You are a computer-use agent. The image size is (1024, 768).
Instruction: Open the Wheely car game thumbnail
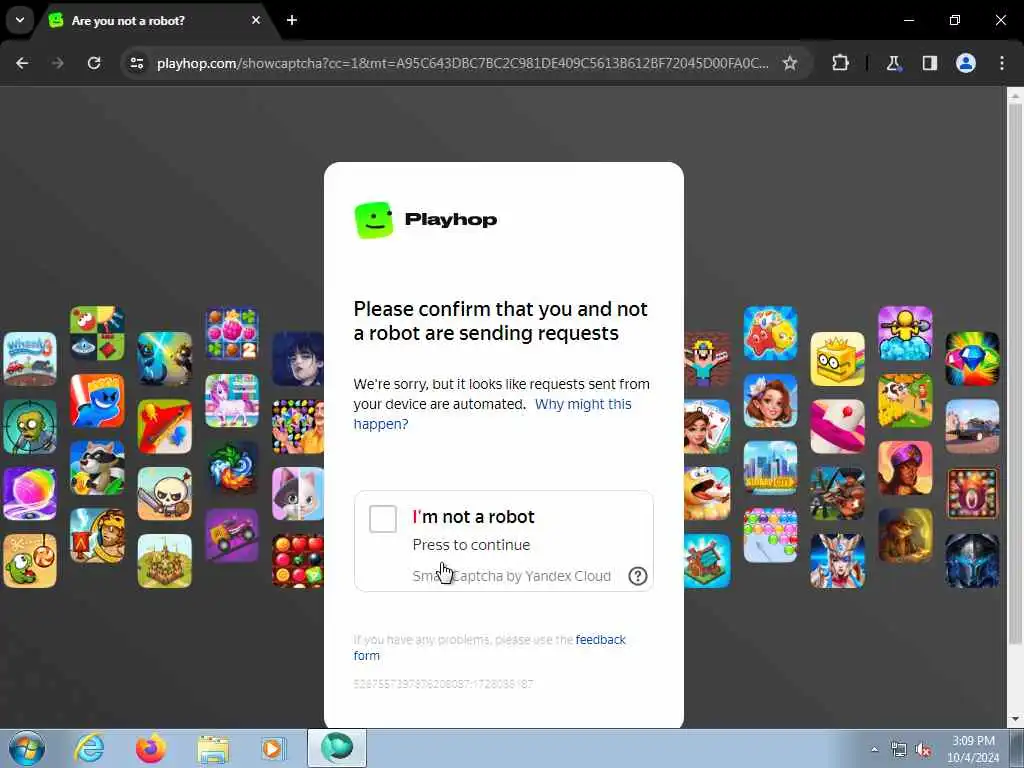pyautogui.click(x=30, y=359)
